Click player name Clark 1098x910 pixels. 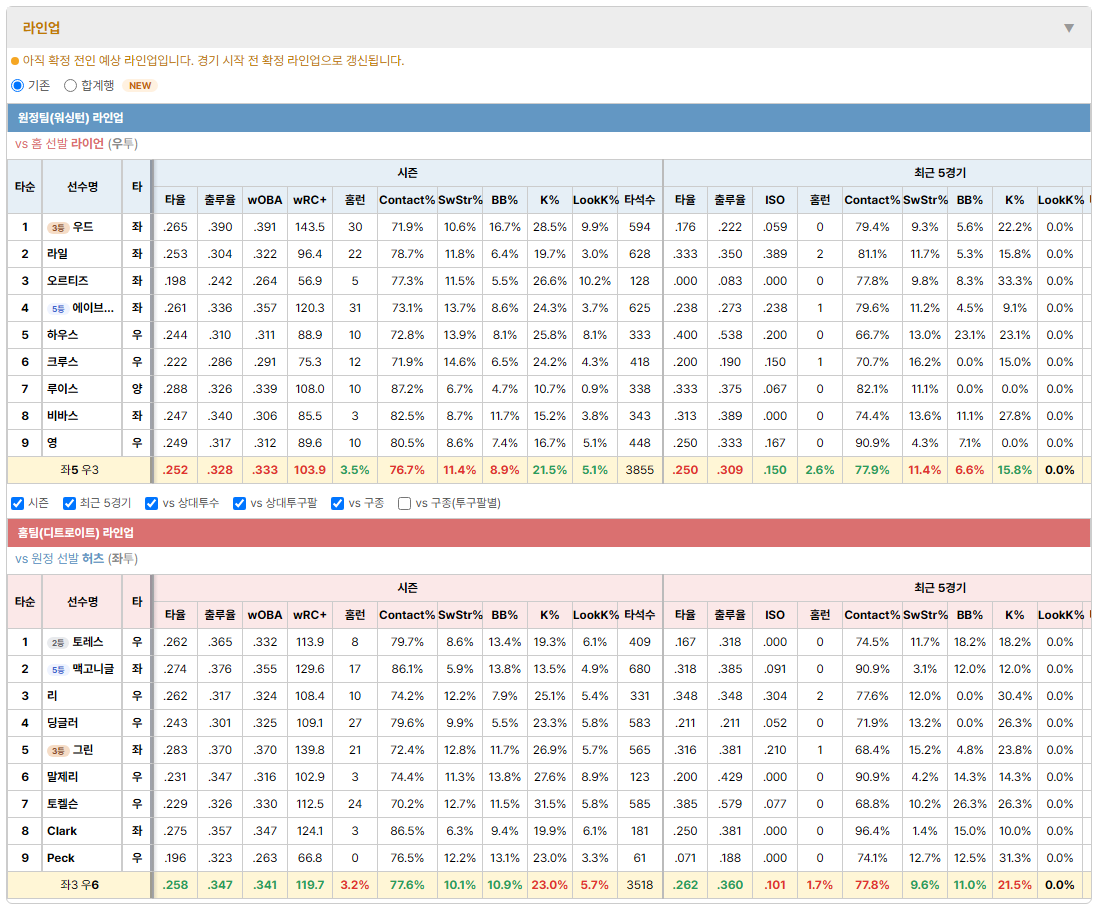62,831
